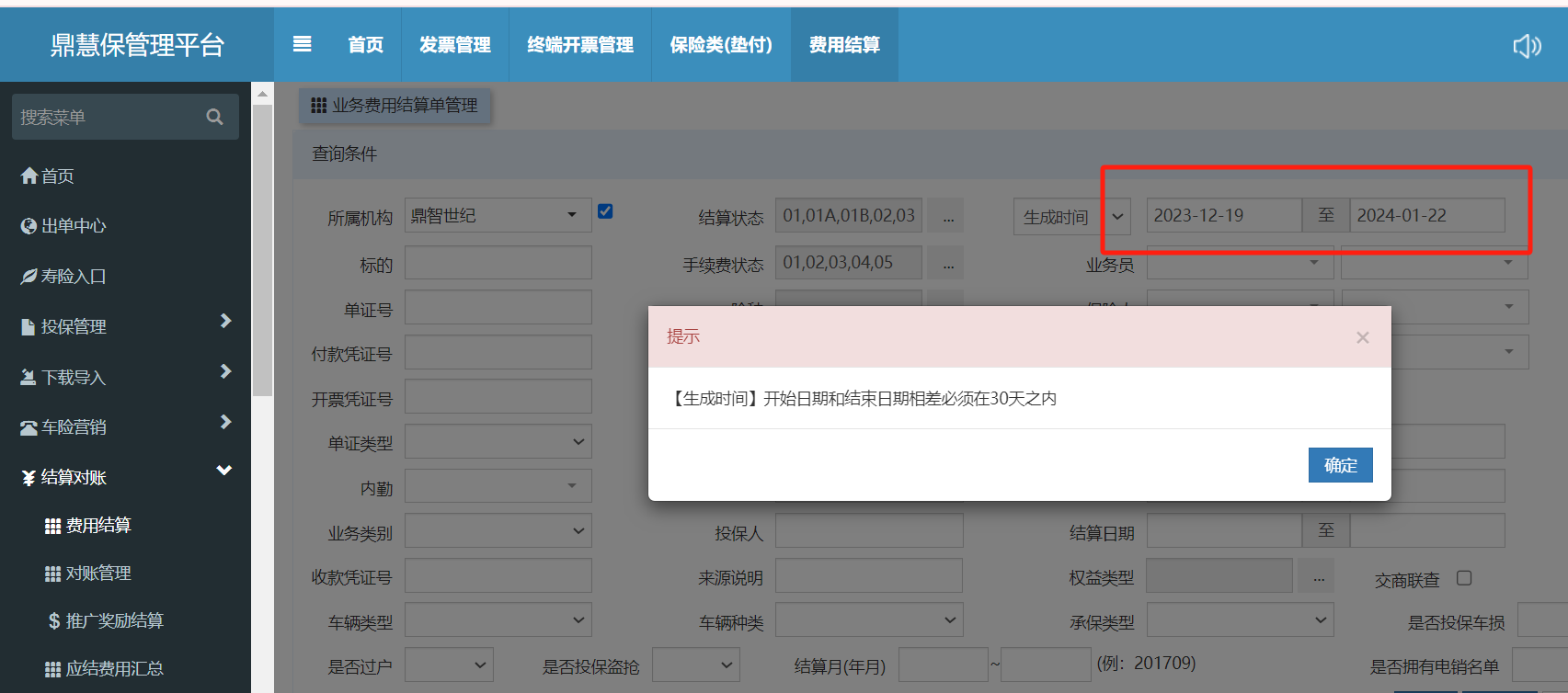Close the 提示 dialog with the X
Viewport: 1568px width, 693px height.
(1363, 337)
